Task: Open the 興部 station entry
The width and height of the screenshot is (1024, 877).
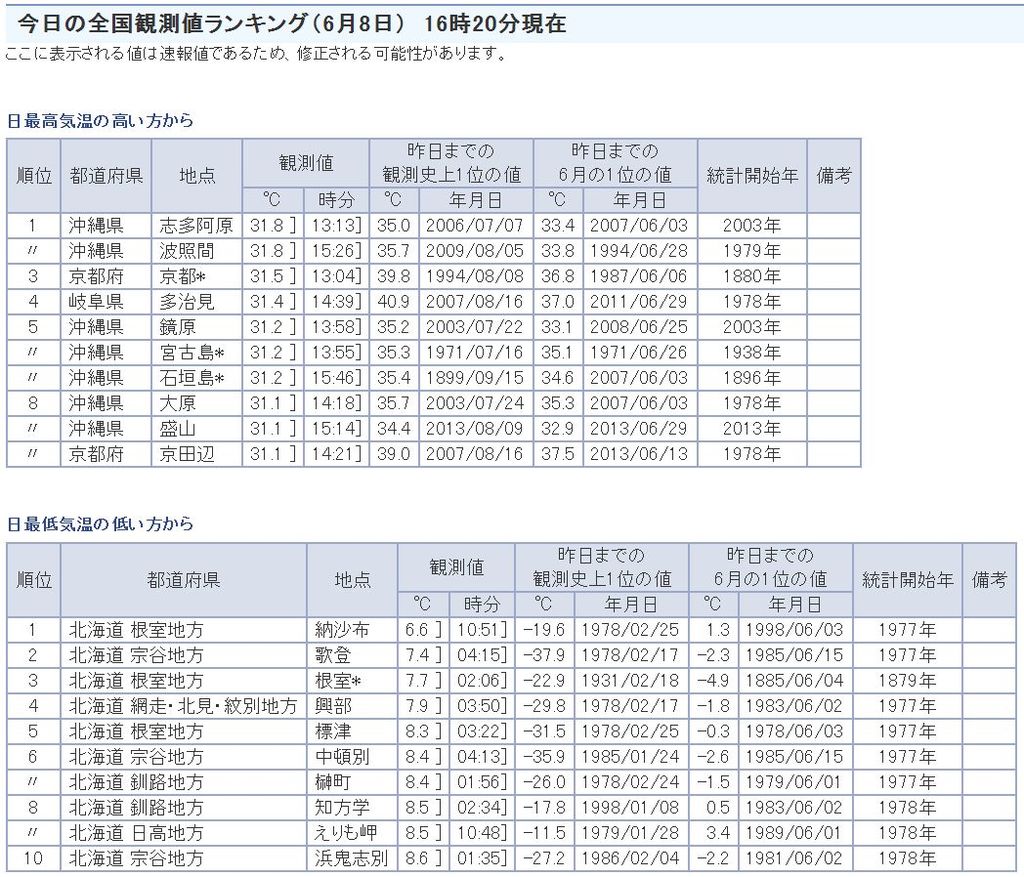Action: pyautogui.click(x=333, y=706)
